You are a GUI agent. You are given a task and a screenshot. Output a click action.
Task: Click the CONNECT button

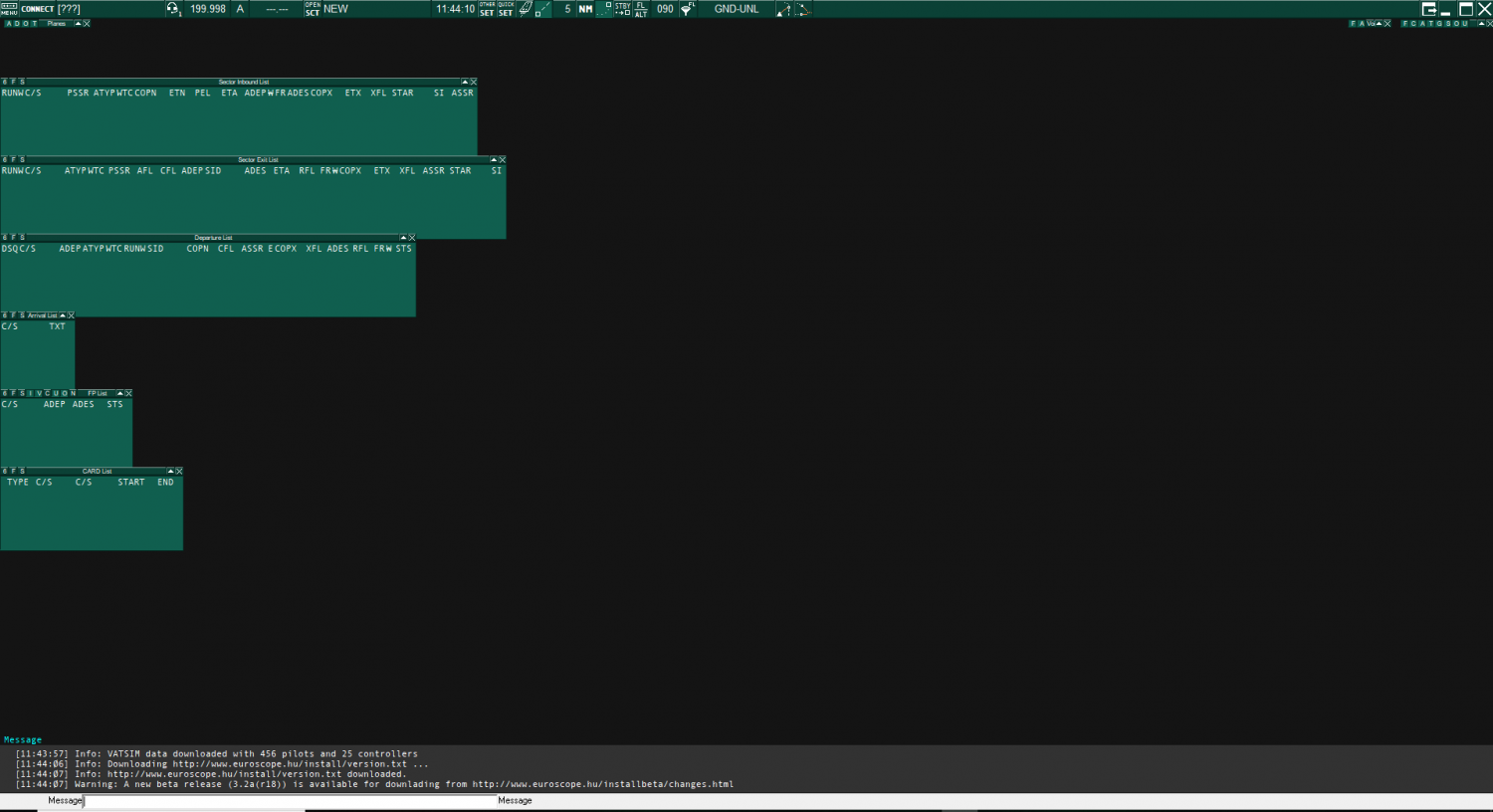[x=38, y=9]
